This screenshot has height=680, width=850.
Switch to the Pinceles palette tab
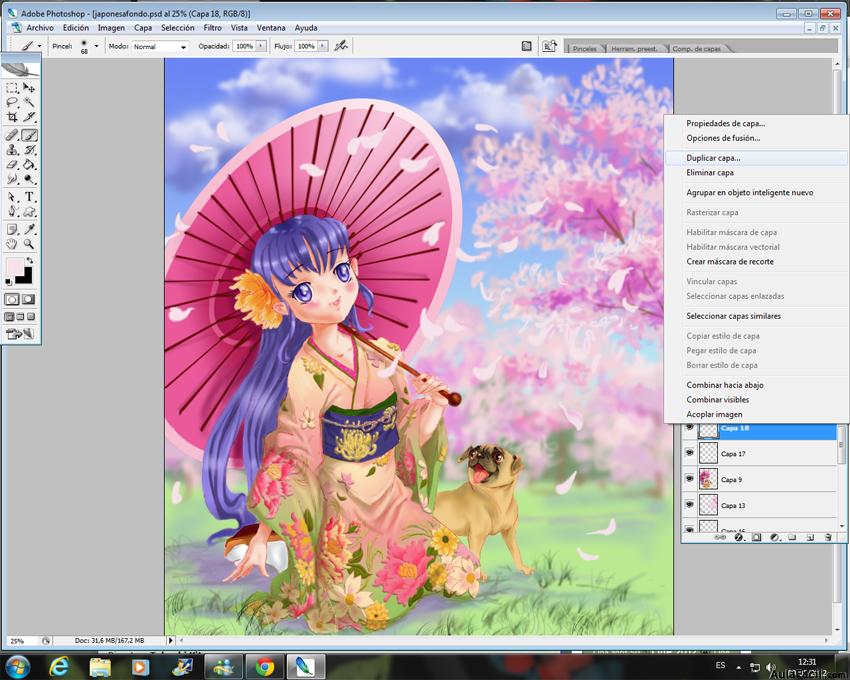point(584,48)
